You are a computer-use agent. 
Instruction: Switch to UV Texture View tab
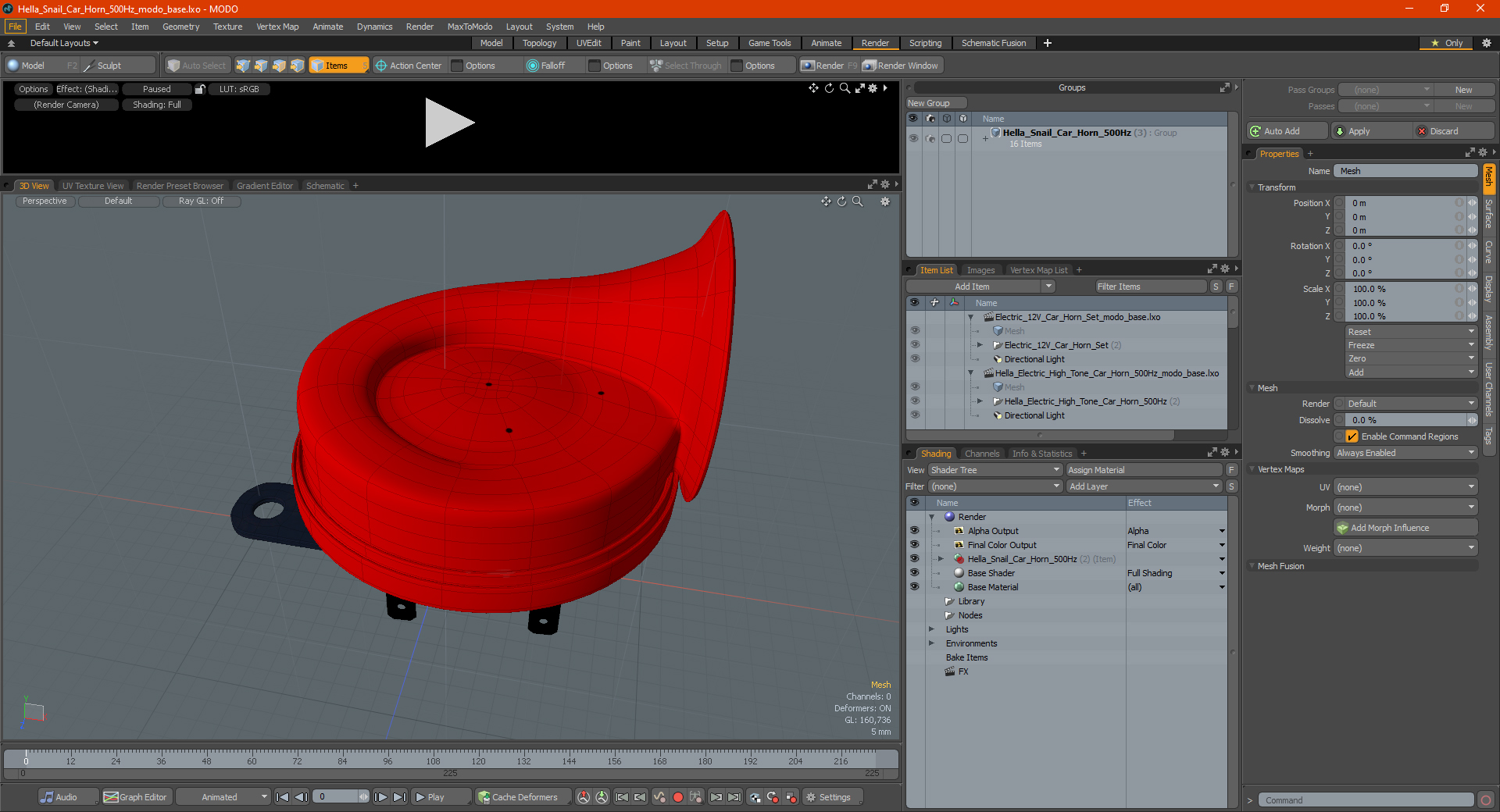click(x=93, y=186)
